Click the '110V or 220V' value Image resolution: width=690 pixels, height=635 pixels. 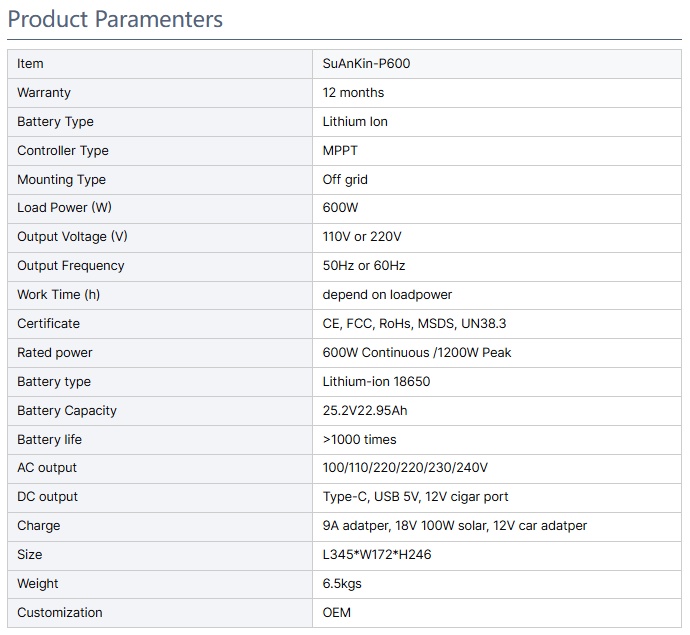click(362, 237)
